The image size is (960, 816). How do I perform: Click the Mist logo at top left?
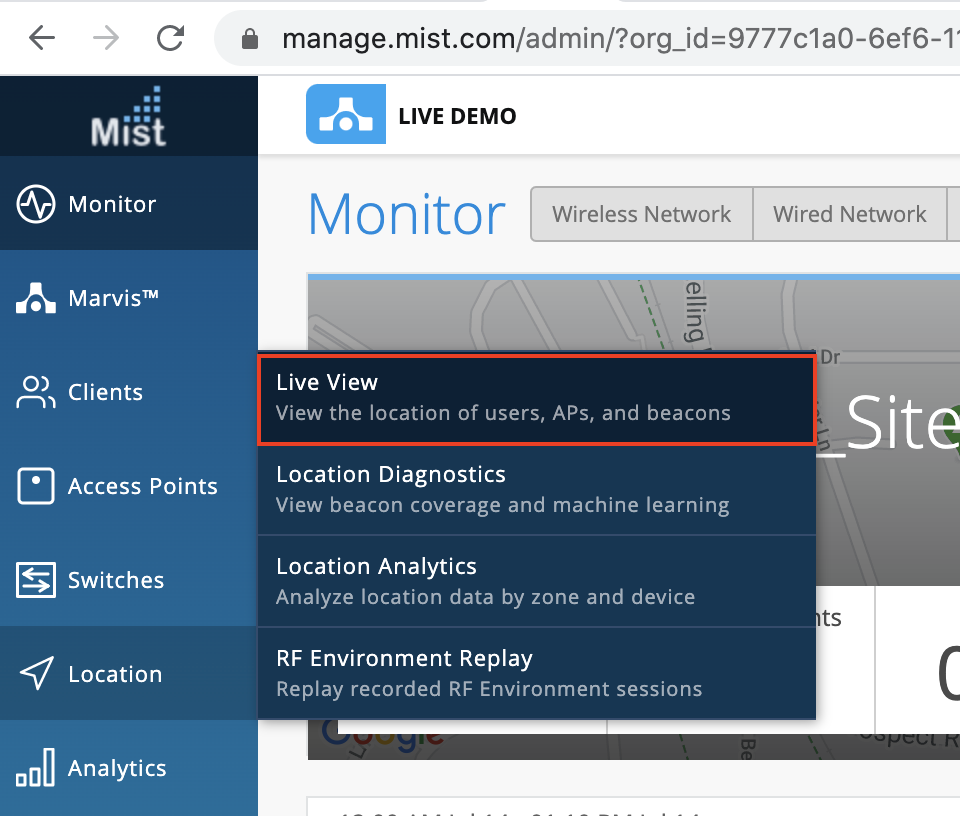(x=128, y=117)
